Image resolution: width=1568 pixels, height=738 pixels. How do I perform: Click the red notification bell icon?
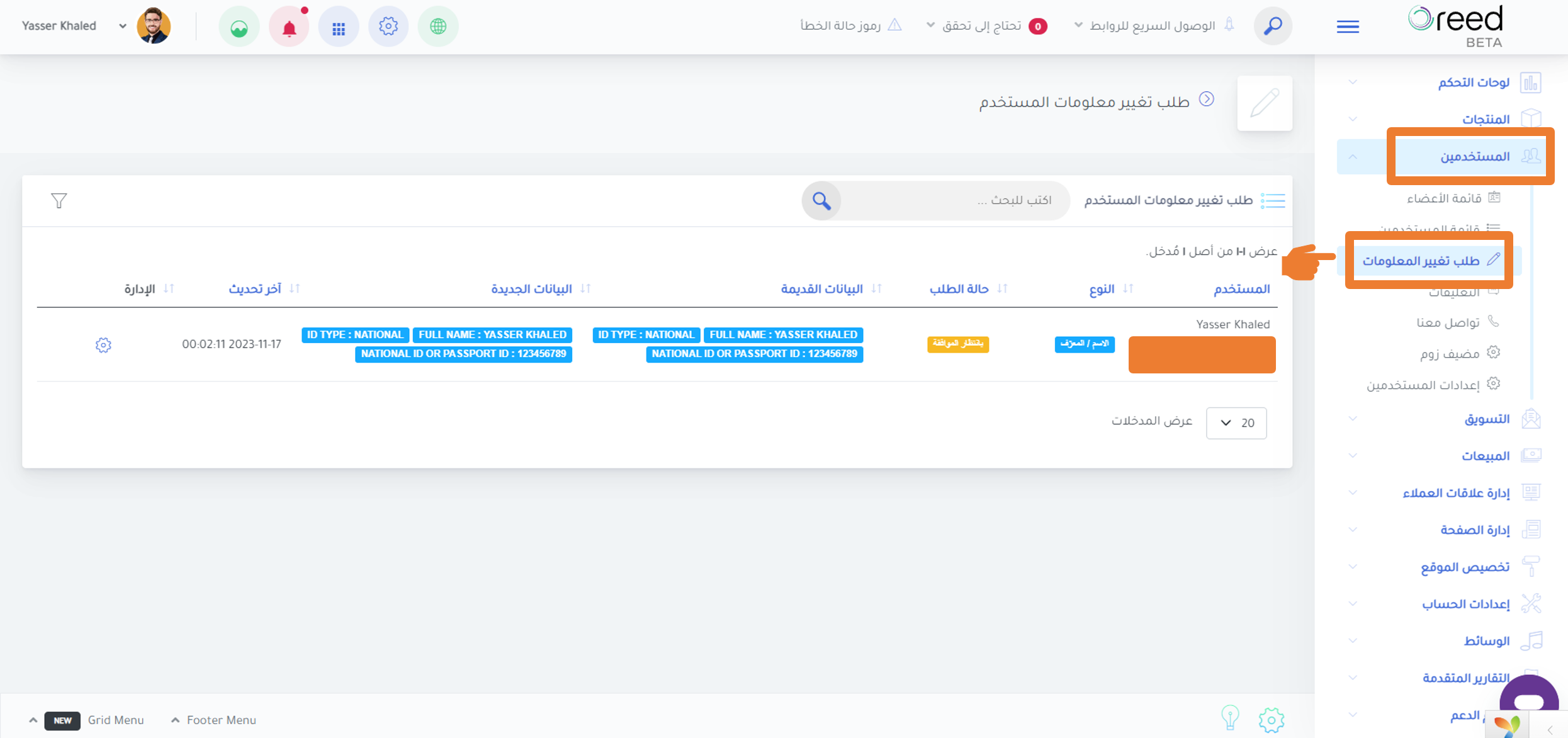click(289, 27)
